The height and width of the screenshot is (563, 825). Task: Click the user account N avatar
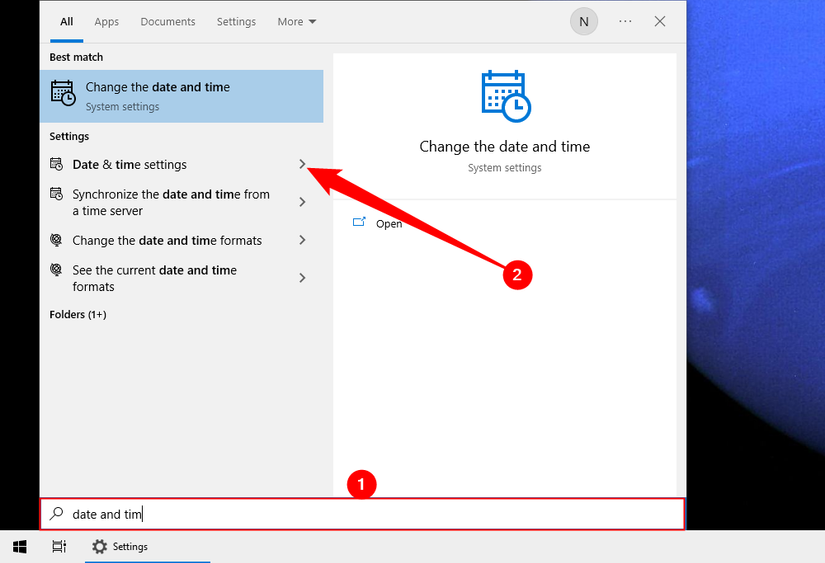pos(584,21)
